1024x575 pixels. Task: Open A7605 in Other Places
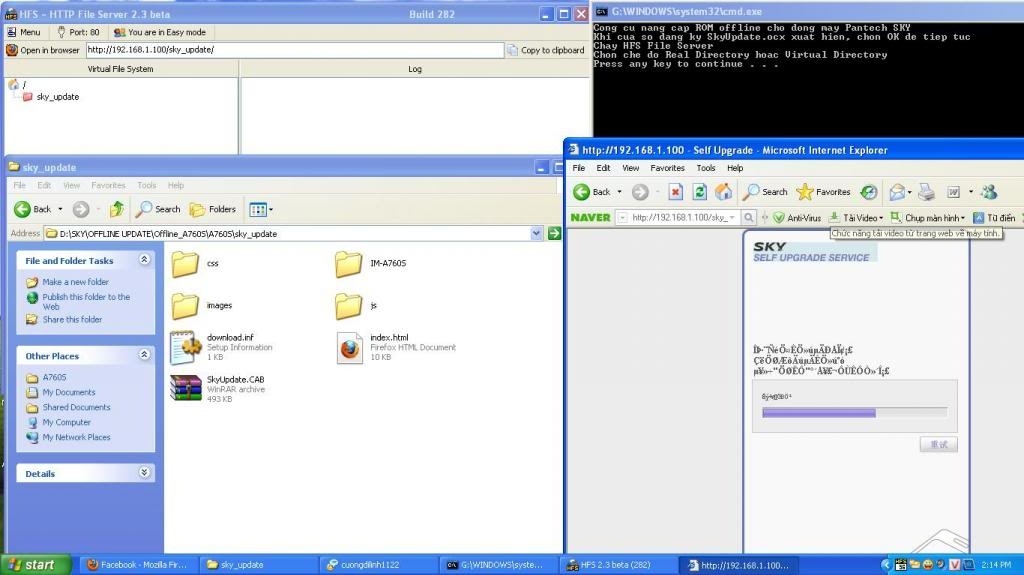coord(54,378)
